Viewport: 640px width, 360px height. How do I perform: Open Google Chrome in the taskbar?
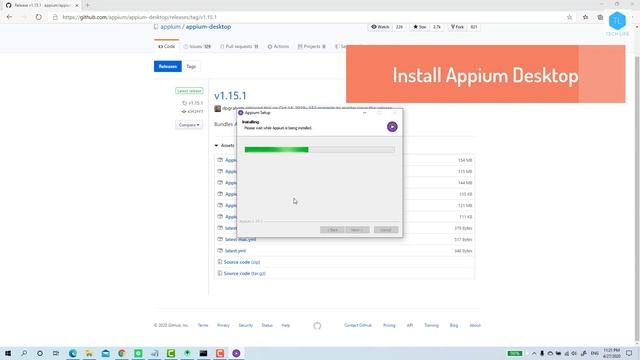pyautogui.click(x=122, y=353)
